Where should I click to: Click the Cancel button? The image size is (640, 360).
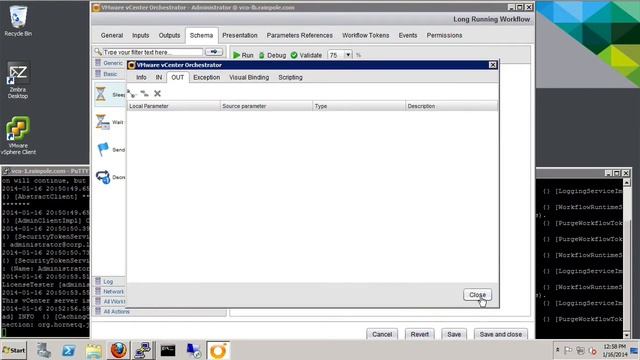(x=382, y=334)
